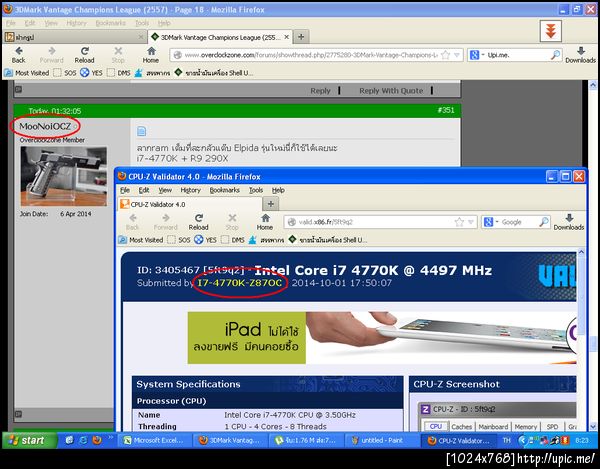Launch Internet Explorer from quick launch bar
Screen dimensions: 600x469
[83, 440]
